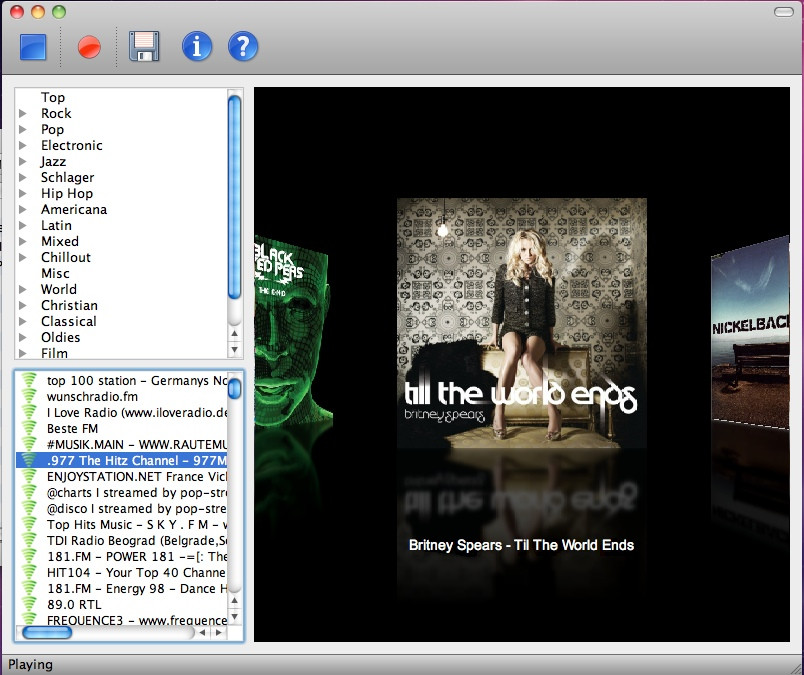Click station list horizontal scrollbar thumb
This screenshot has height=675, width=804.
pyautogui.click(x=47, y=632)
